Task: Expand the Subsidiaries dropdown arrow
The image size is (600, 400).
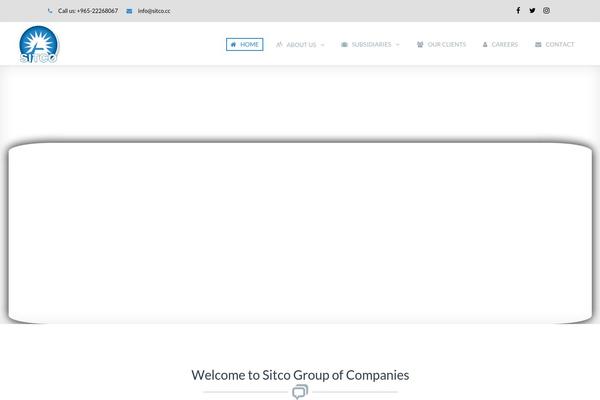Action: point(398,45)
